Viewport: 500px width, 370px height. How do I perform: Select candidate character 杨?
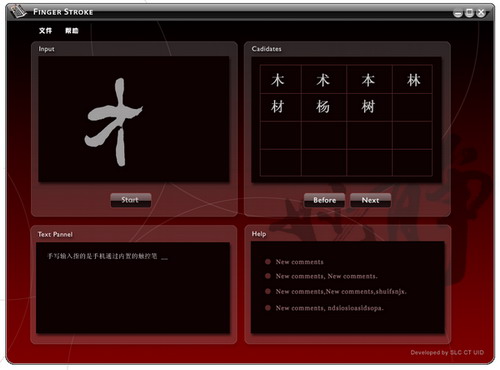323,107
